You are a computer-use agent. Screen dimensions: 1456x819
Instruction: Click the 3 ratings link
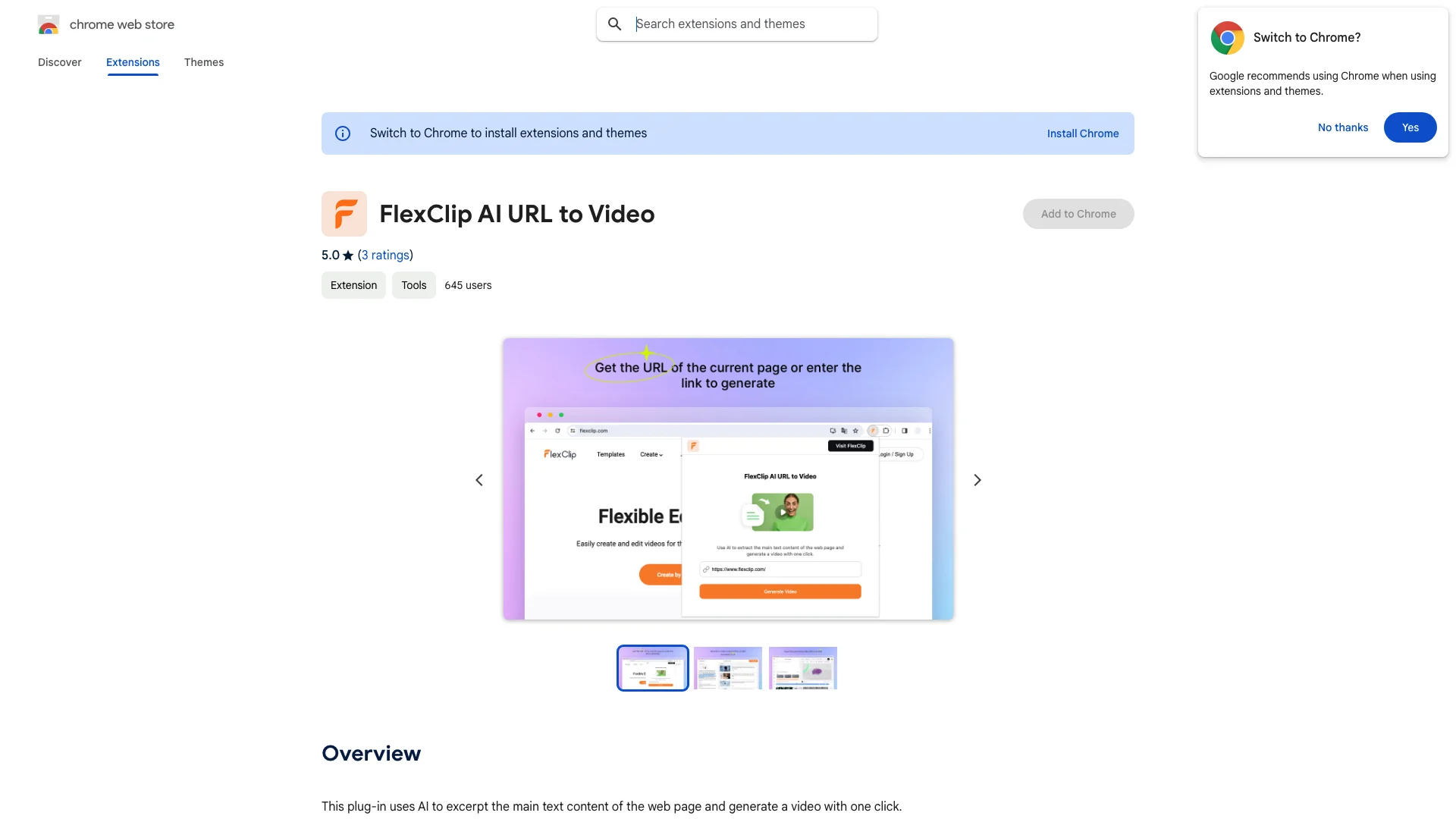click(384, 255)
